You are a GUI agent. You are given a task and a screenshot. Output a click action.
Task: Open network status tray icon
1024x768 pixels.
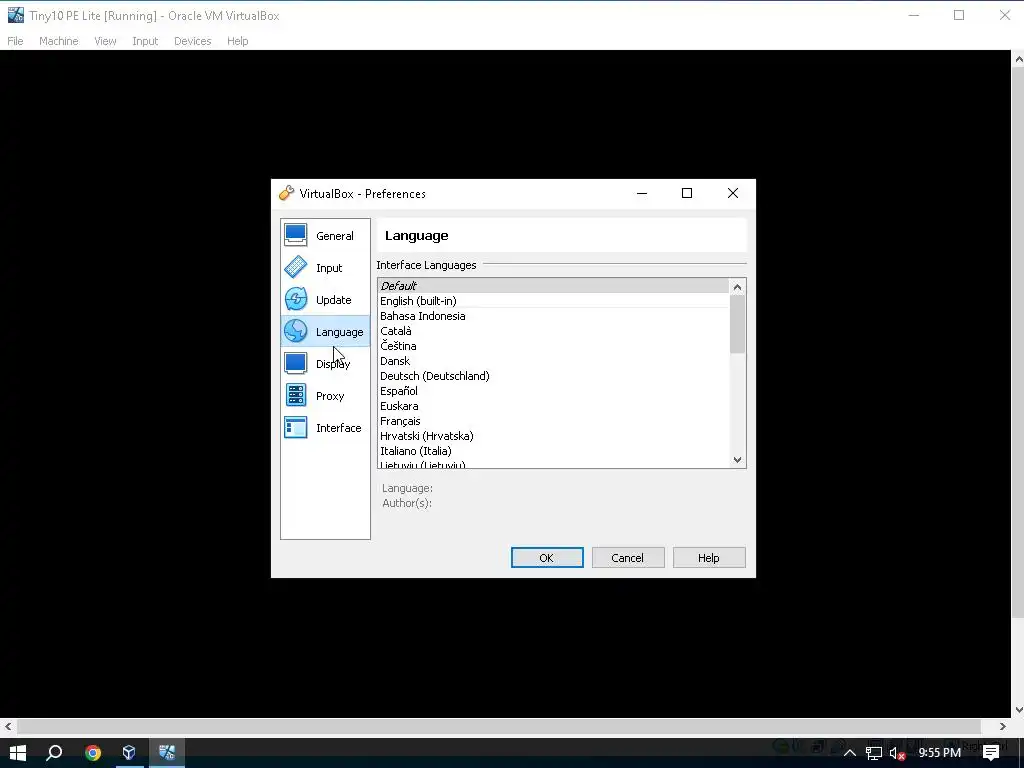[x=874, y=753]
